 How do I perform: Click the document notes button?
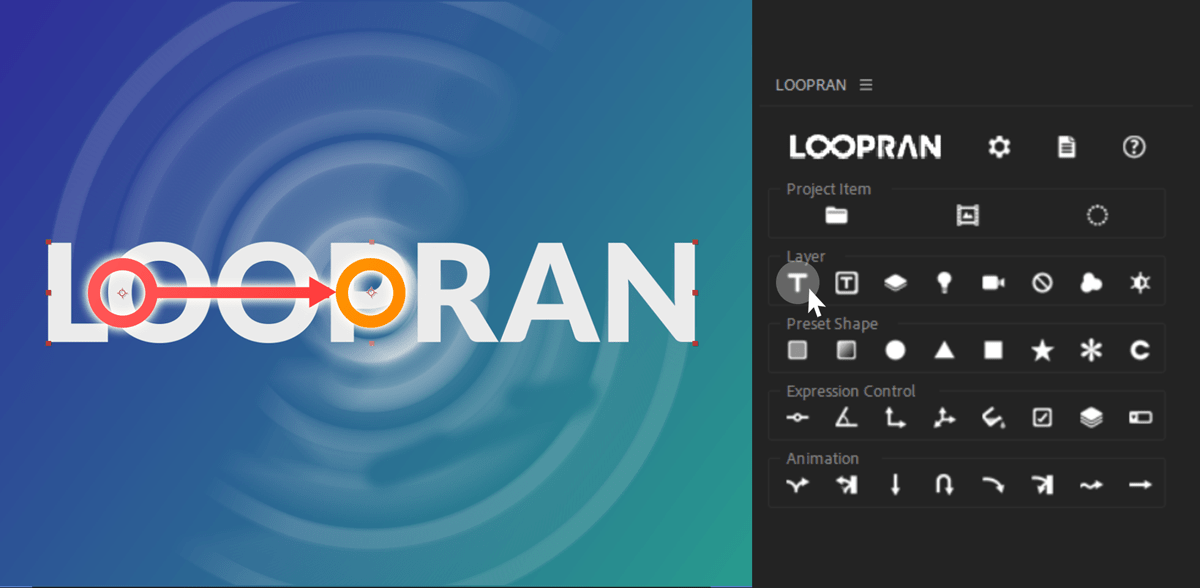point(1065,146)
